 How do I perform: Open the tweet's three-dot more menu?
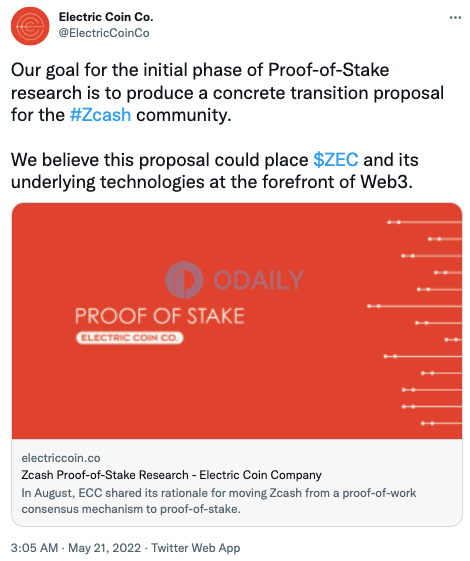point(455,18)
